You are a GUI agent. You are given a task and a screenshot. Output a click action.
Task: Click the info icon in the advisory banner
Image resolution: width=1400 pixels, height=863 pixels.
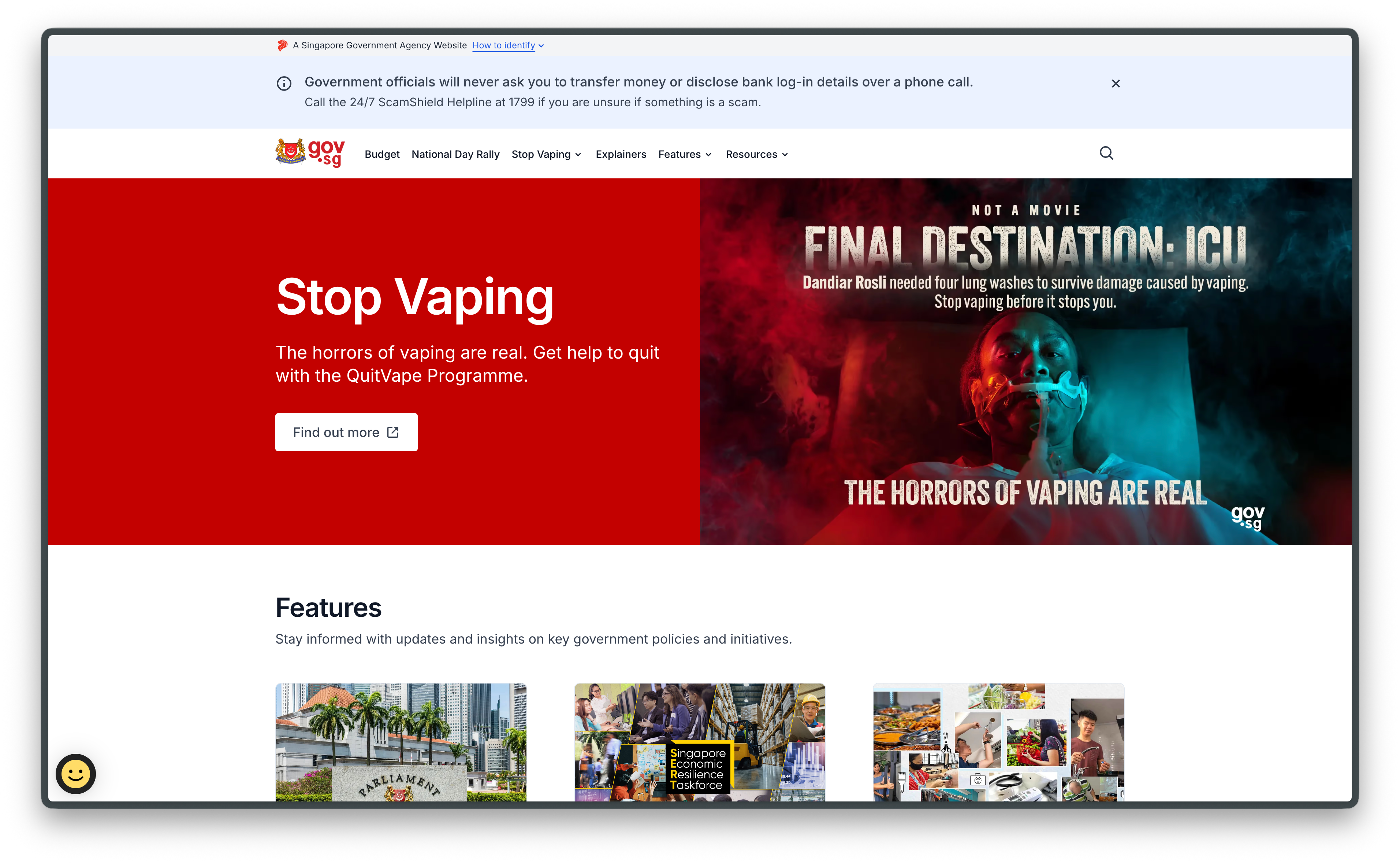[x=284, y=83]
